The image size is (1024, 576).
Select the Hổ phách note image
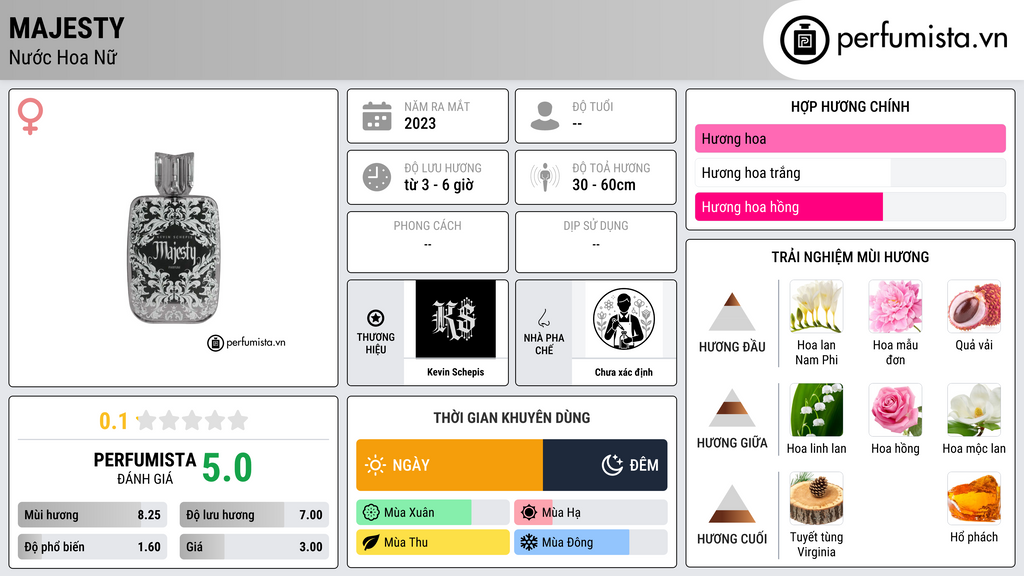[x=974, y=498]
